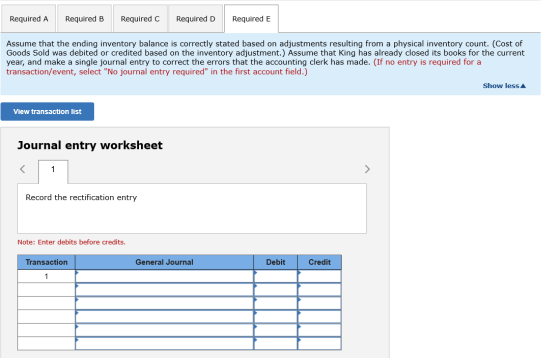
Task: Open the View transaction list button
Action: pos(48,111)
